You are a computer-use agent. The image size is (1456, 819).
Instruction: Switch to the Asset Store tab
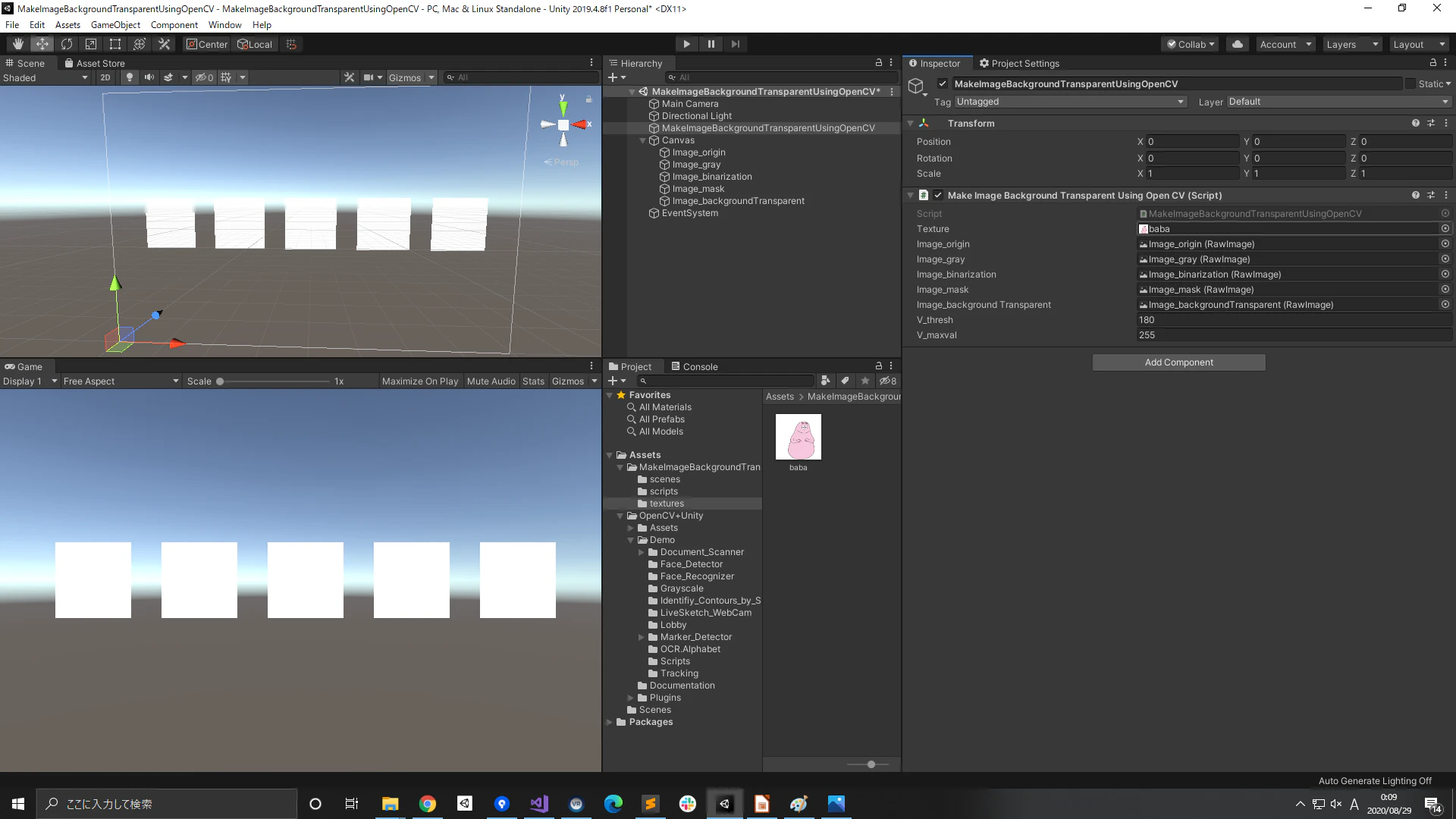[95, 63]
